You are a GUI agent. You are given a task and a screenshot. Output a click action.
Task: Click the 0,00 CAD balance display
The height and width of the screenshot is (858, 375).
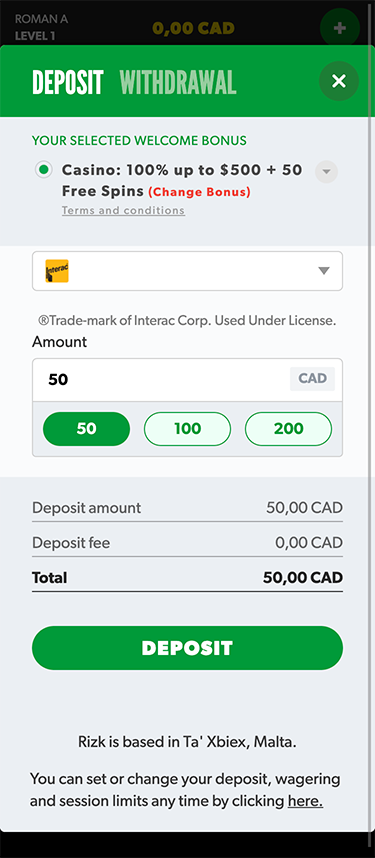193,28
